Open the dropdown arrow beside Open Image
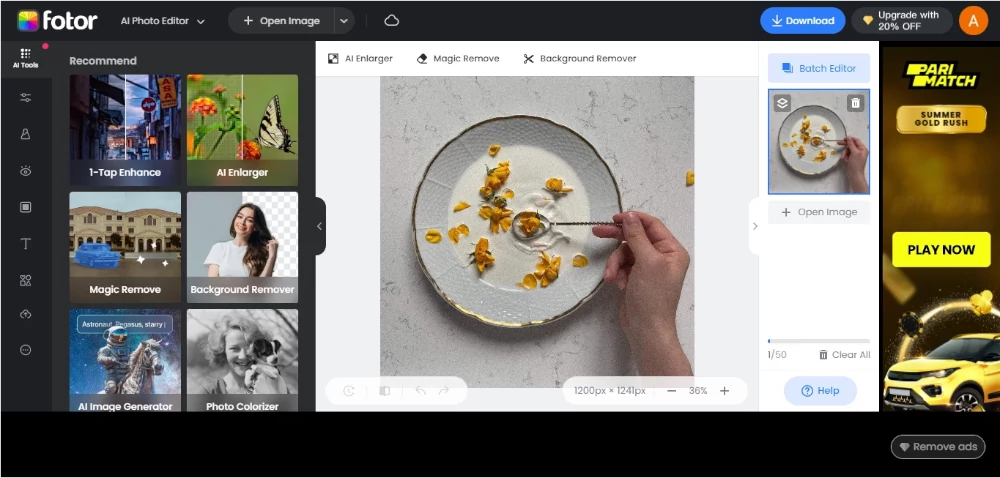 [x=344, y=21]
